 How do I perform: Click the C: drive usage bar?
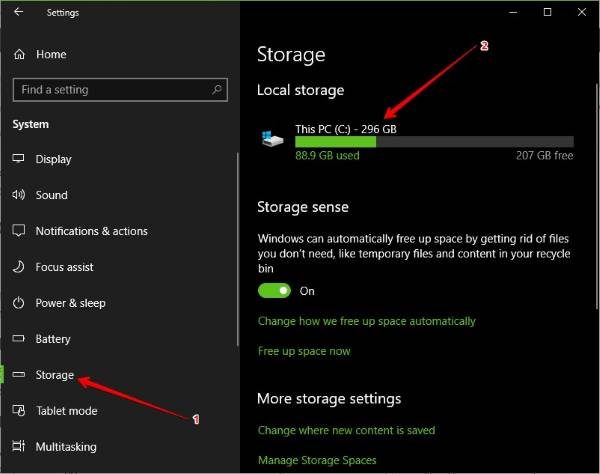[x=434, y=142]
